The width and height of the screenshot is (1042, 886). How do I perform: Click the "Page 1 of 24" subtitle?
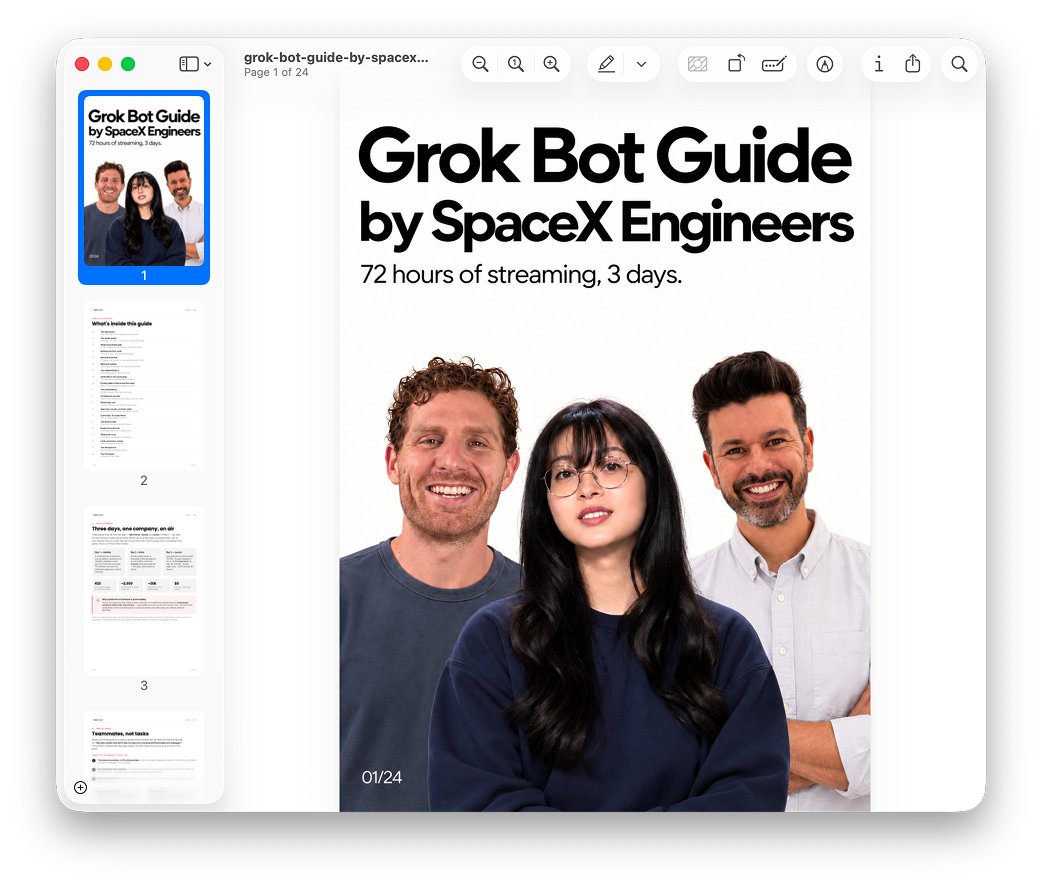click(x=276, y=72)
